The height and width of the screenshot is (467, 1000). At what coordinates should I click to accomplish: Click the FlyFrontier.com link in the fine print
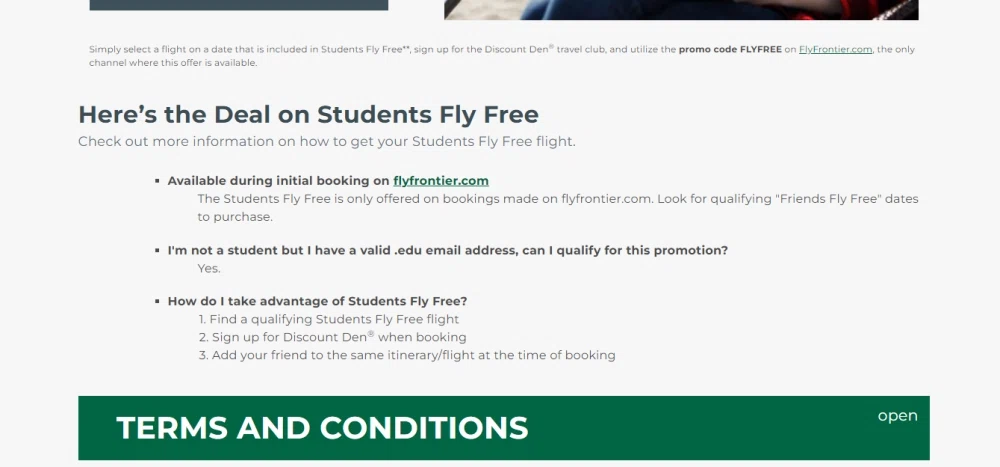click(x=835, y=49)
